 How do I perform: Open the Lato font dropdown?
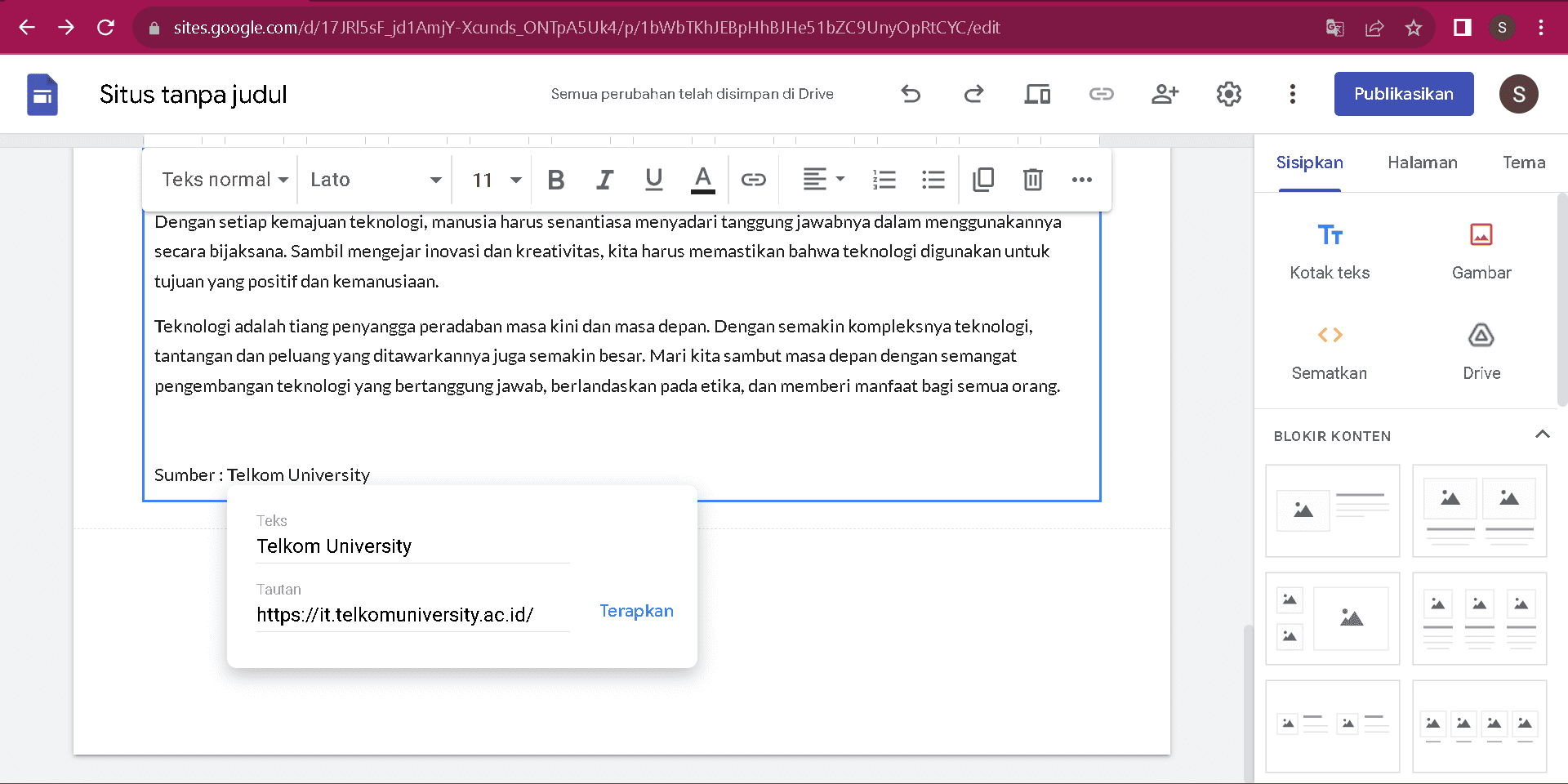pos(376,180)
